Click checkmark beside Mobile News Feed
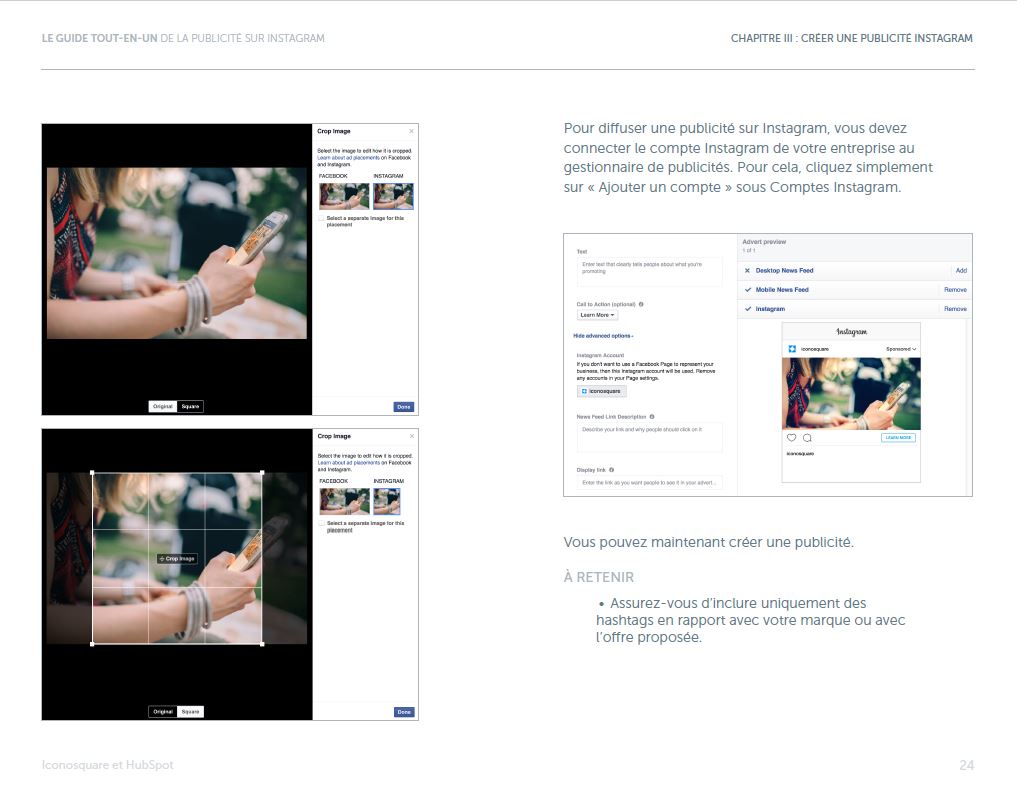The height and width of the screenshot is (791, 1017). 748,290
